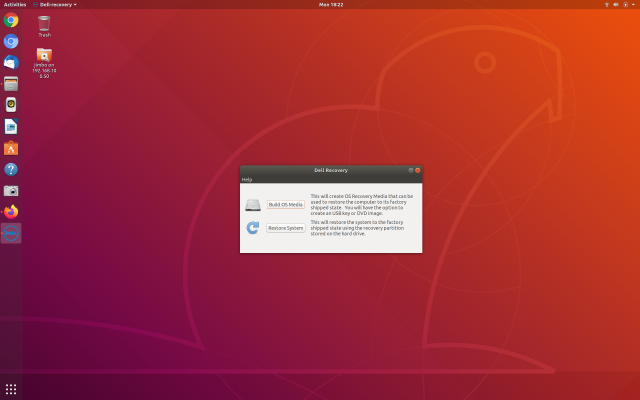Open the Files manager in the dock
The image size is (640, 400).
[11, 84]
